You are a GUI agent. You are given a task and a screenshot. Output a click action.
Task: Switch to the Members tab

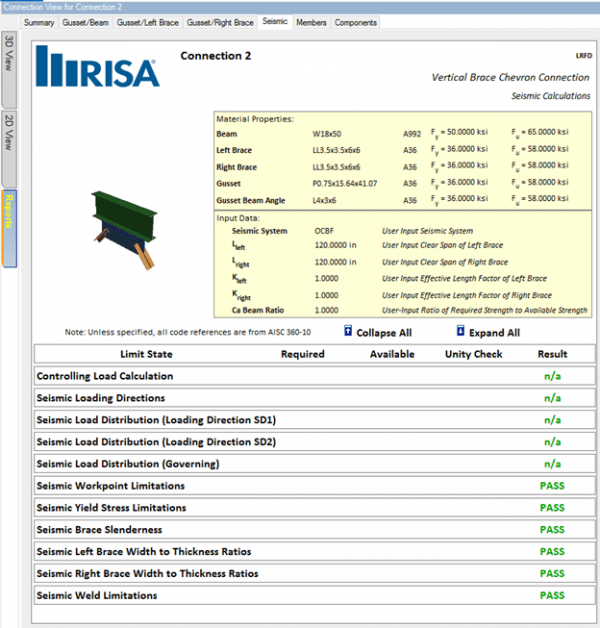(x=311, y=22)
